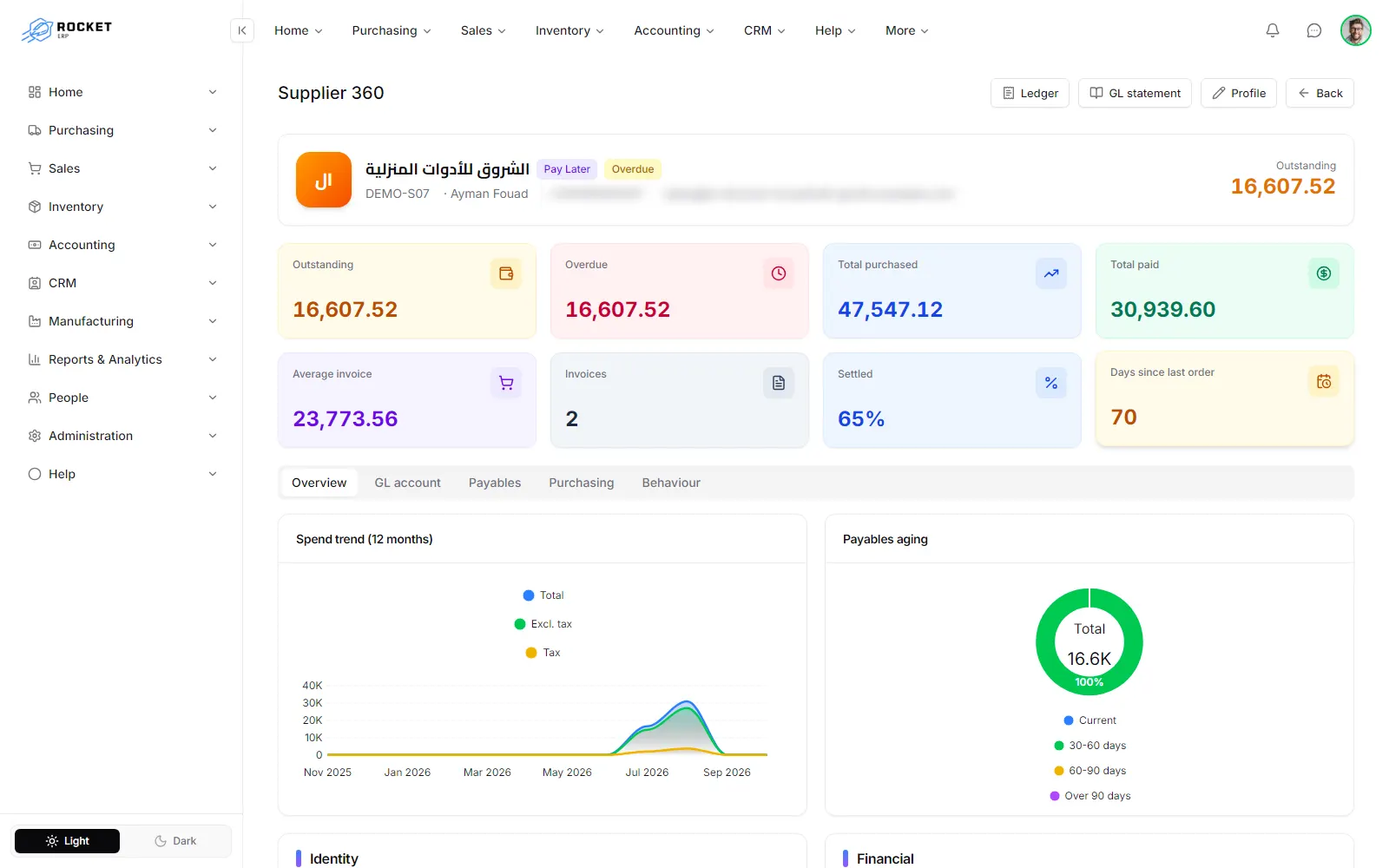
Task: Switch to the Behaviour tab
Action: click(x=671, y=483)
